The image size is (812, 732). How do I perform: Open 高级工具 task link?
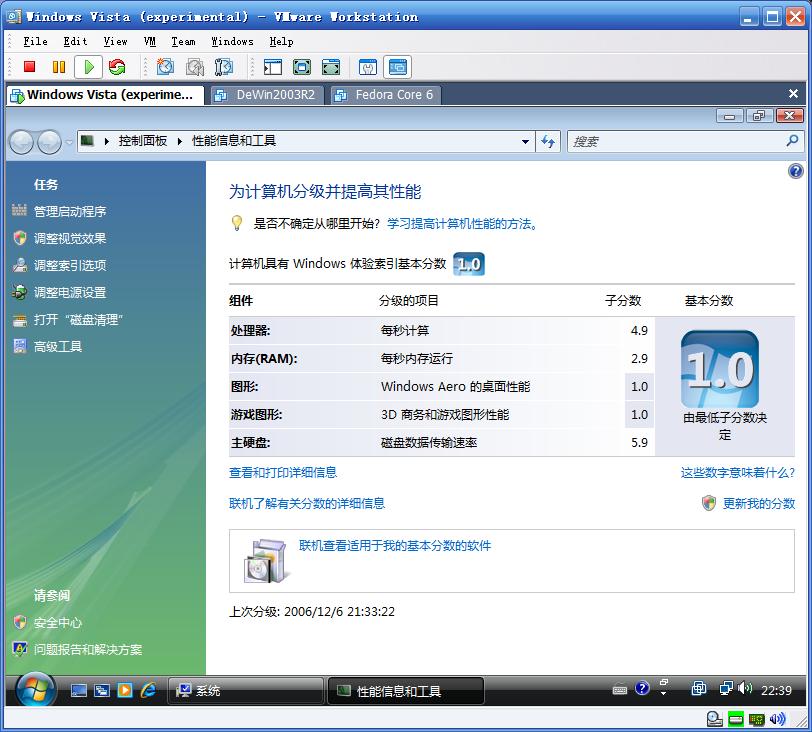tap(57, 346)
